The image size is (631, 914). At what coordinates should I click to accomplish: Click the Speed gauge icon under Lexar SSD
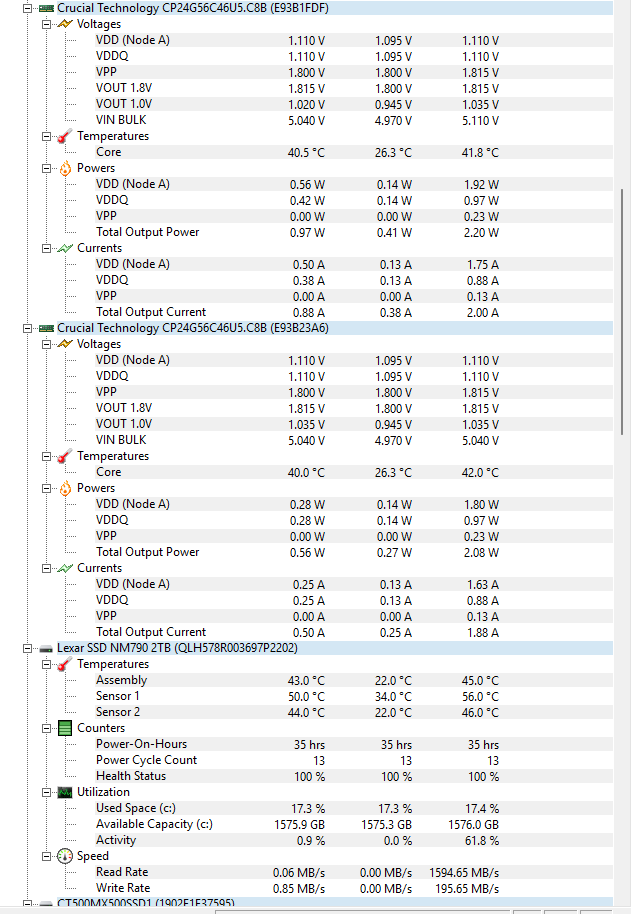tap(65, 856)
